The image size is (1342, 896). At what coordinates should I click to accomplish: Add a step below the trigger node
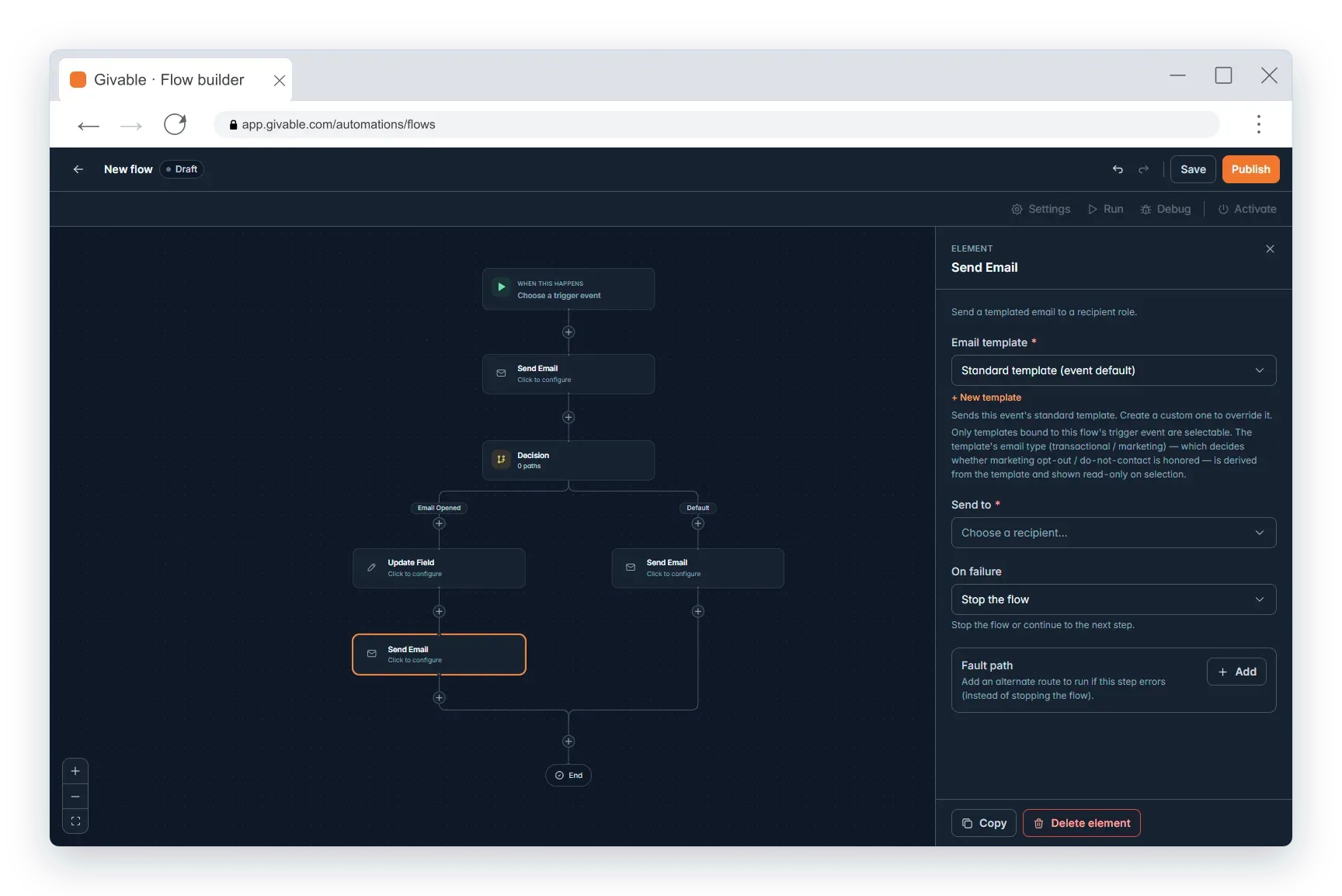(568, 332)
